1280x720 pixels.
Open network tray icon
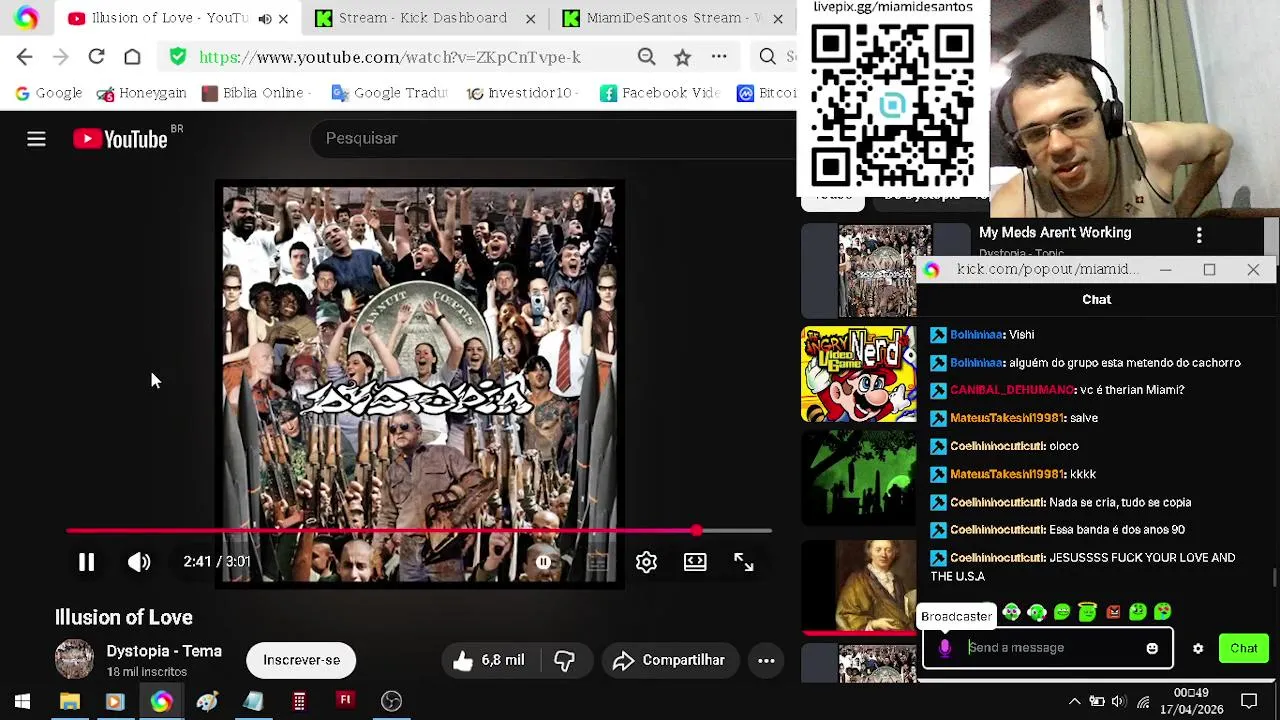point(1143,701)
